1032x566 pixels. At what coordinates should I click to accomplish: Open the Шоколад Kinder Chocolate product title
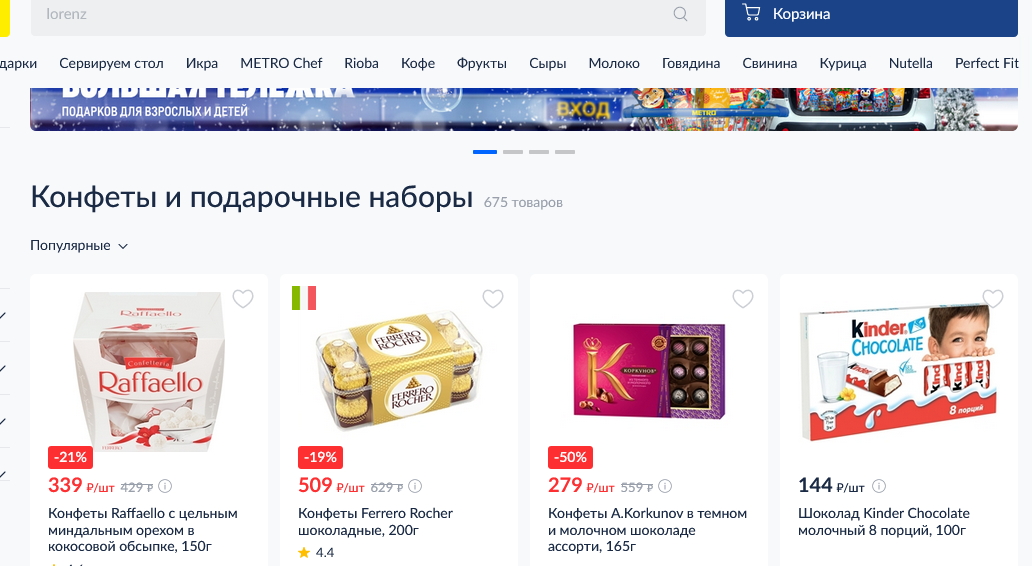coord(883,521)
